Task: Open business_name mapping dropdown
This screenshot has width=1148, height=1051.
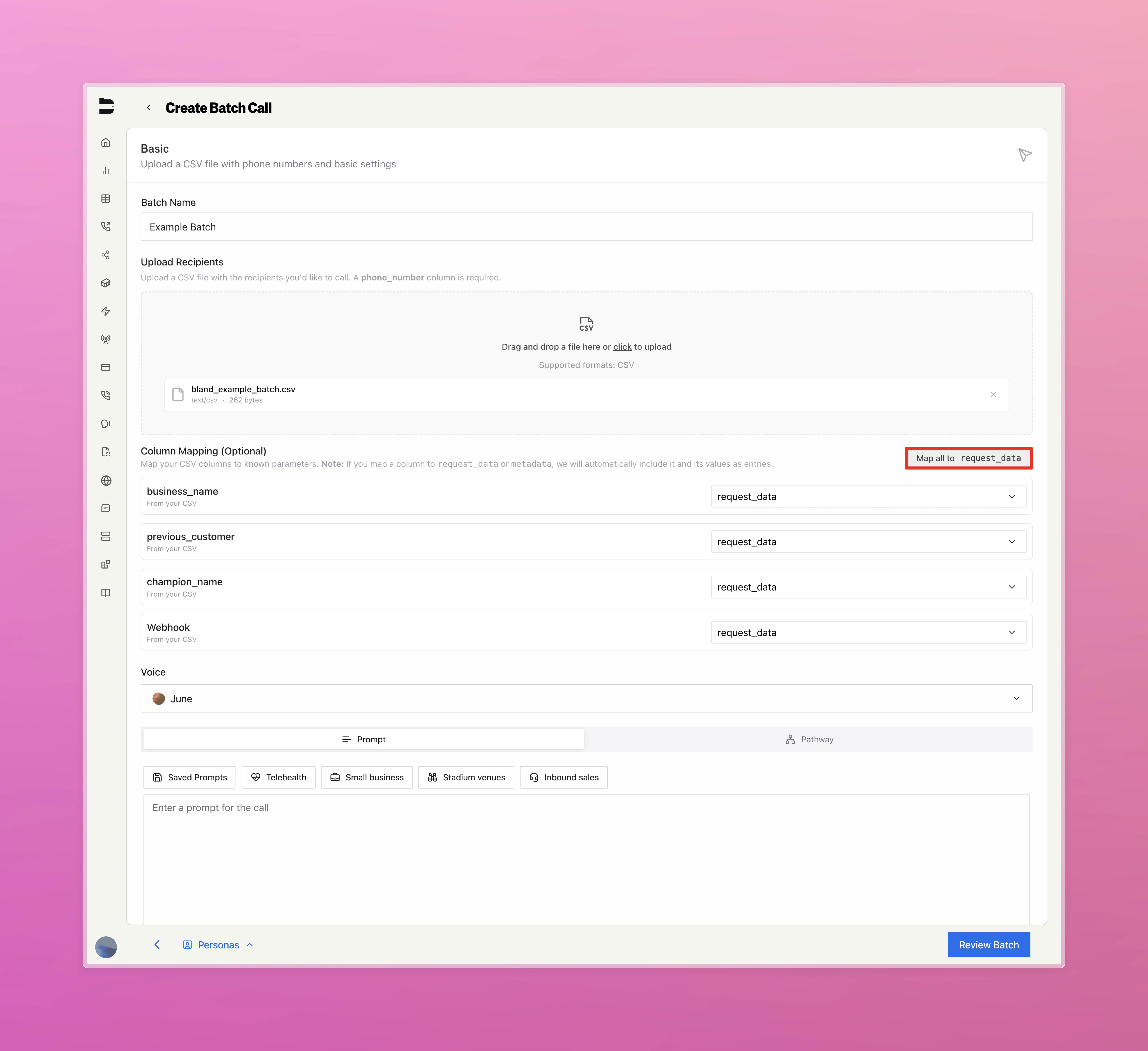Action: pos(868,496)
